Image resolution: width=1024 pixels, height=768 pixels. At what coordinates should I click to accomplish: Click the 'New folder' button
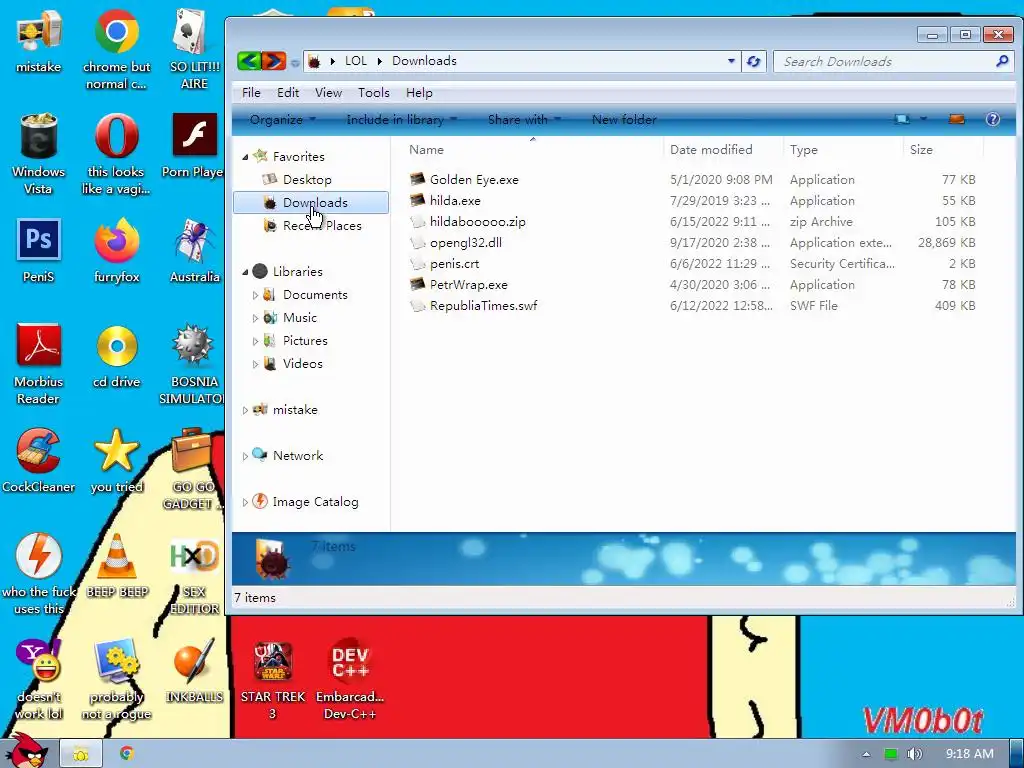tap(624, 120)
